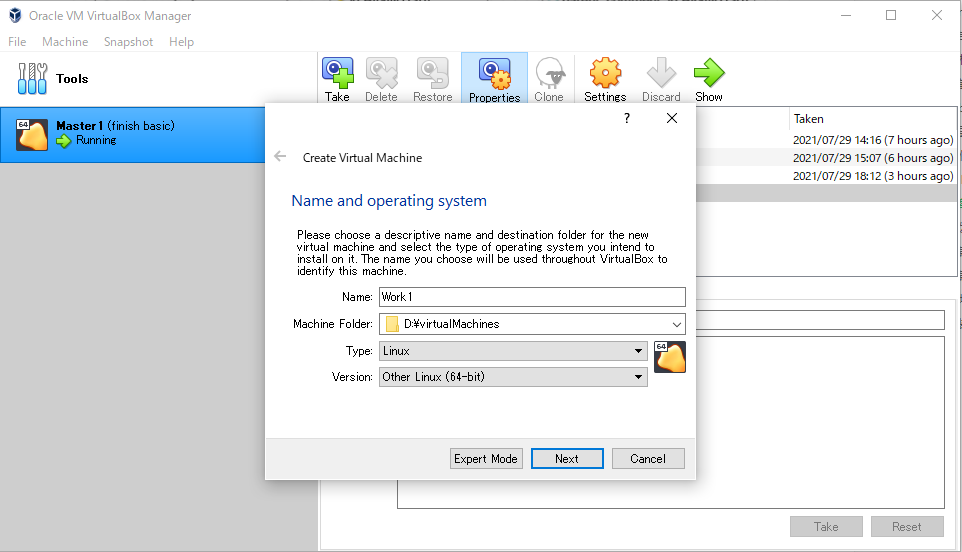
Task: Open the Snapshot menu
Action: [x=128, y=42]
